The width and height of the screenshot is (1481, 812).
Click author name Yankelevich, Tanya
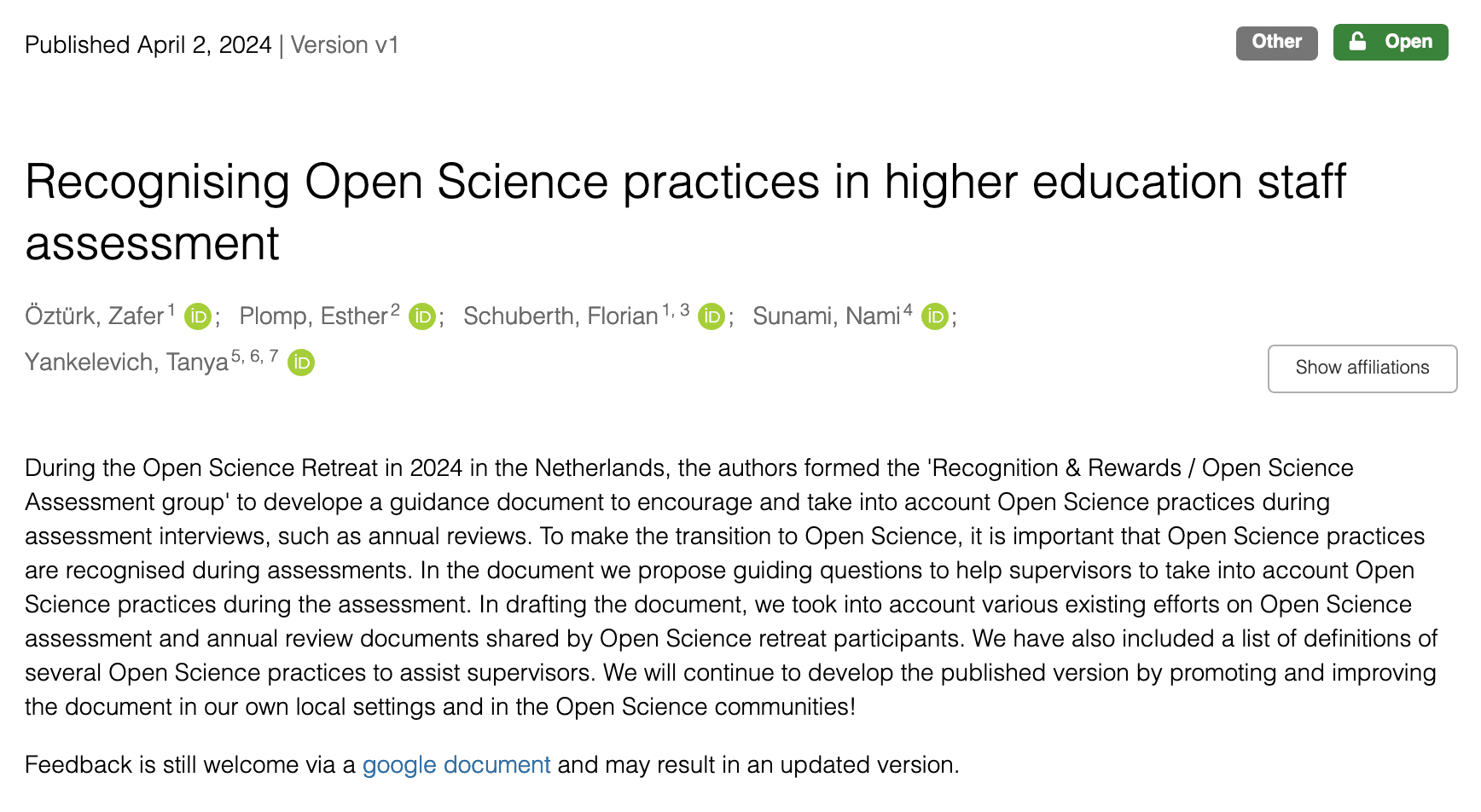126,362
